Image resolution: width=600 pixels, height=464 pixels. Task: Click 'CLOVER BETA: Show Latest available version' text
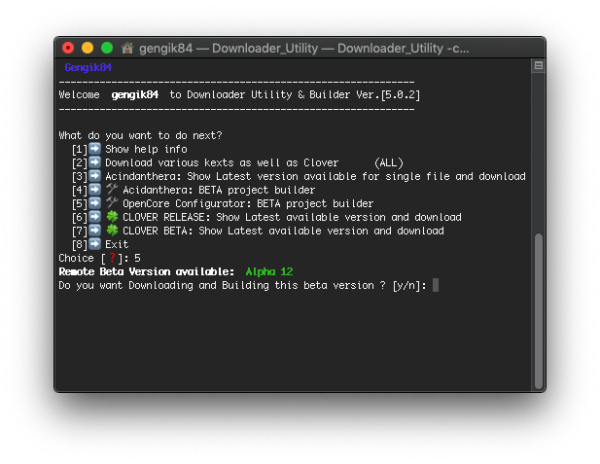tap(283, 231)
